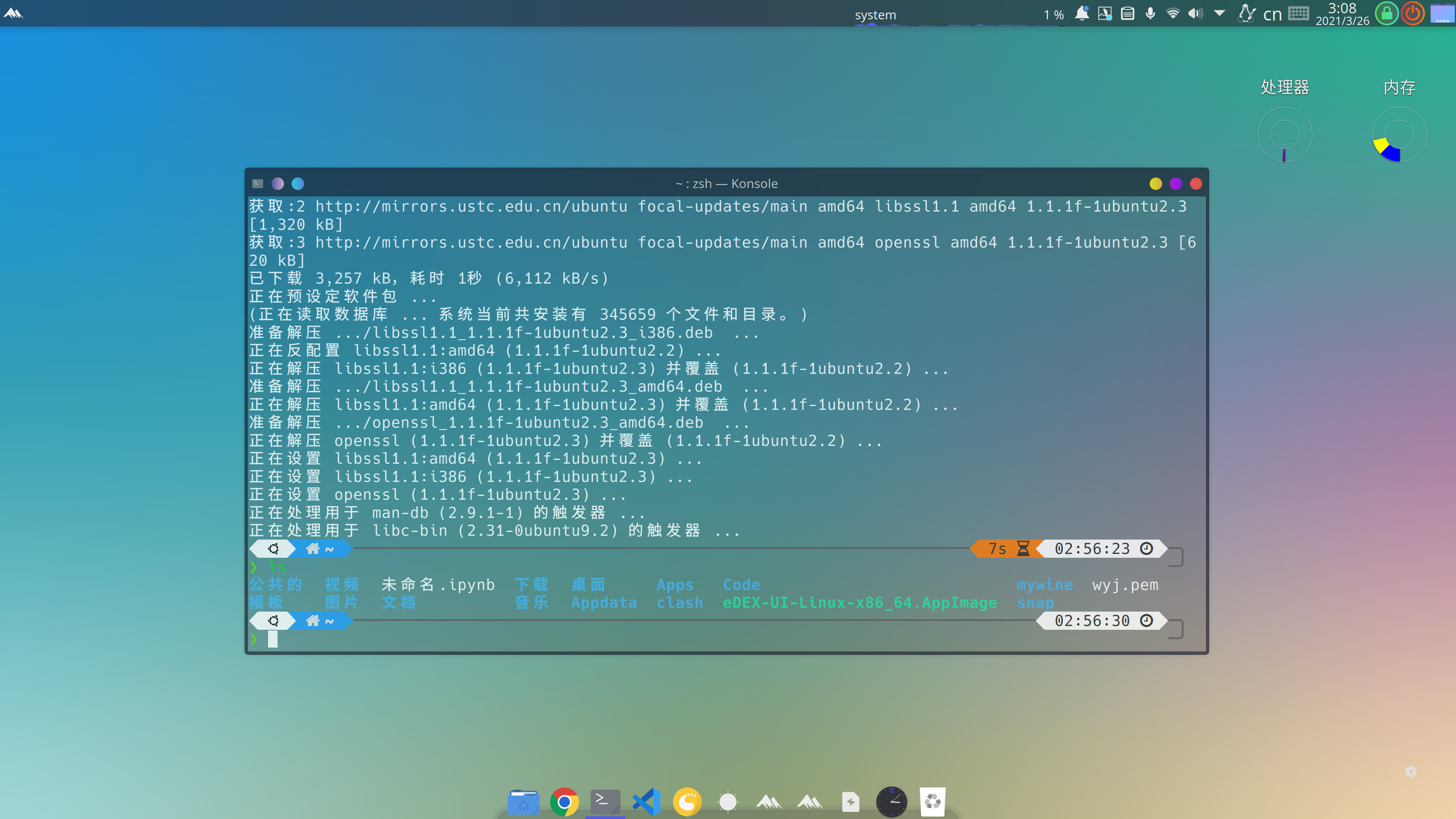Click the analog clock in the dock
This screenshot has width=1456, height=819.
(892, 802)
